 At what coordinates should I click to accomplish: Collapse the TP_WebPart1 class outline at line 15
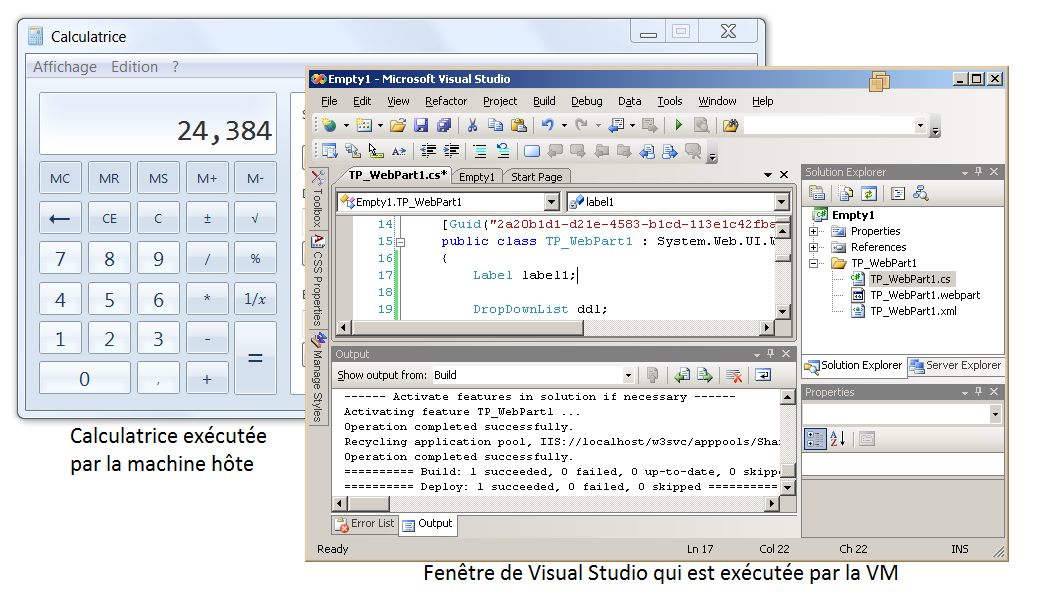(400, 242)
